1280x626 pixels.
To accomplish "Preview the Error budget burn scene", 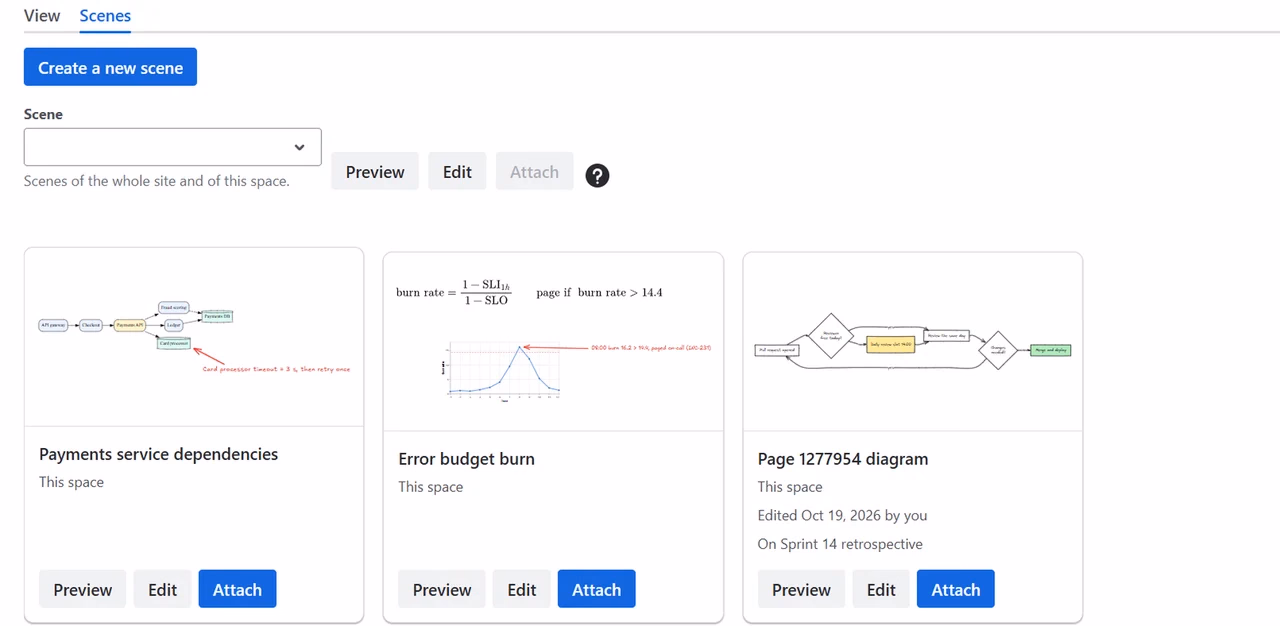I will (x=442, y=589).
